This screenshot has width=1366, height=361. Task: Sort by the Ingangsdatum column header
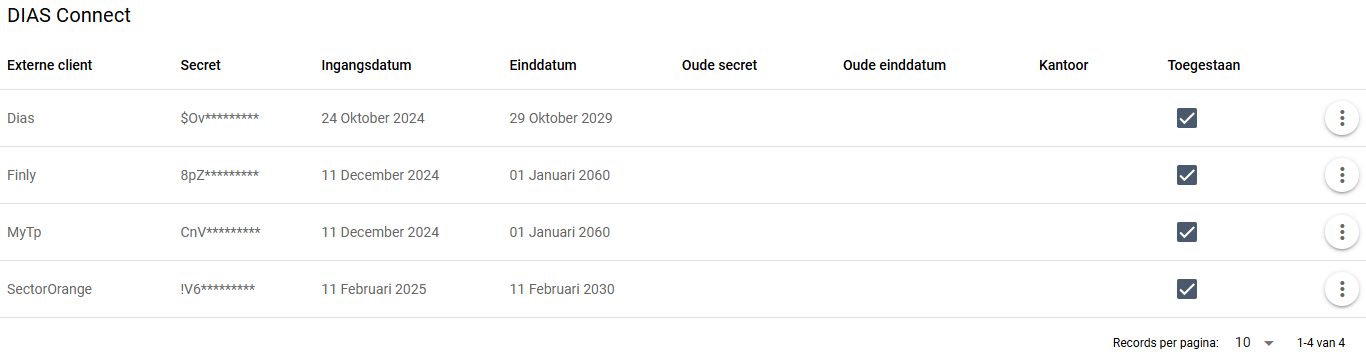point(366,65)
